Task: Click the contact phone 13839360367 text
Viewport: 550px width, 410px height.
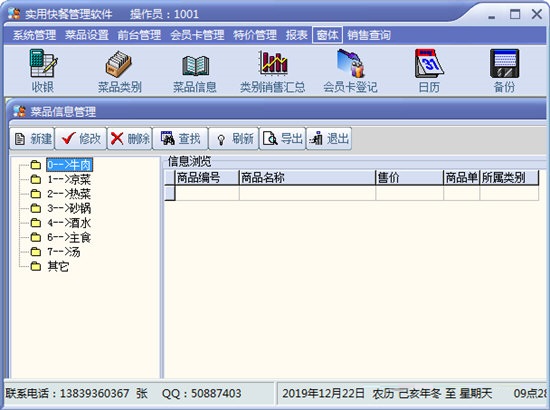Action: [x=94, y=393]
